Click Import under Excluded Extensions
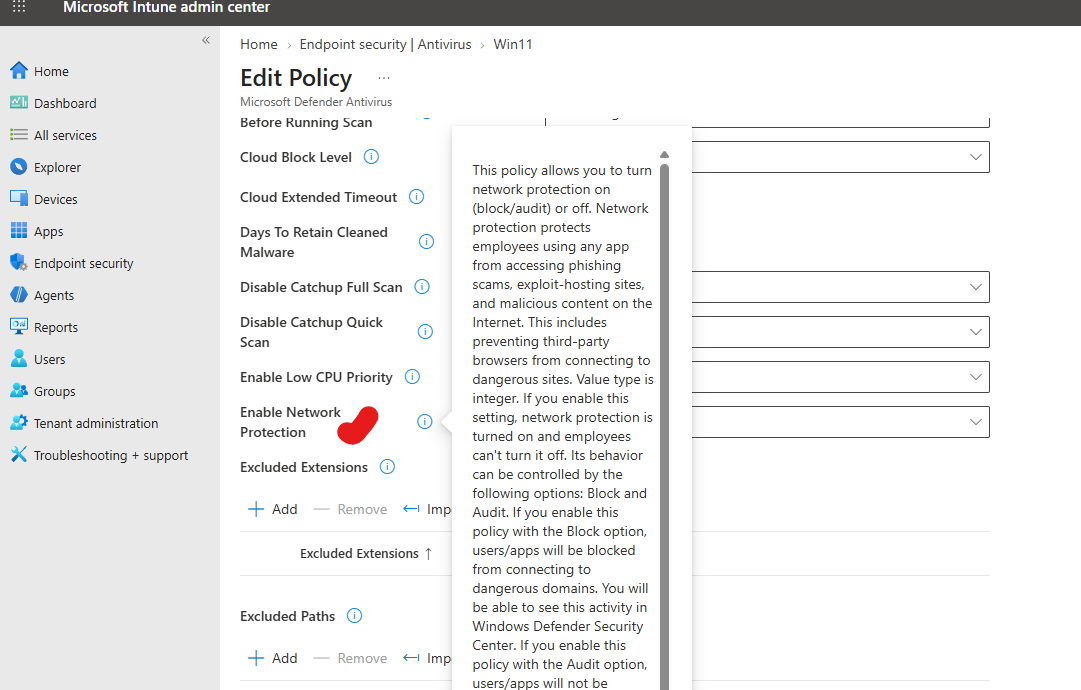1081x690 pixels. 427,509
